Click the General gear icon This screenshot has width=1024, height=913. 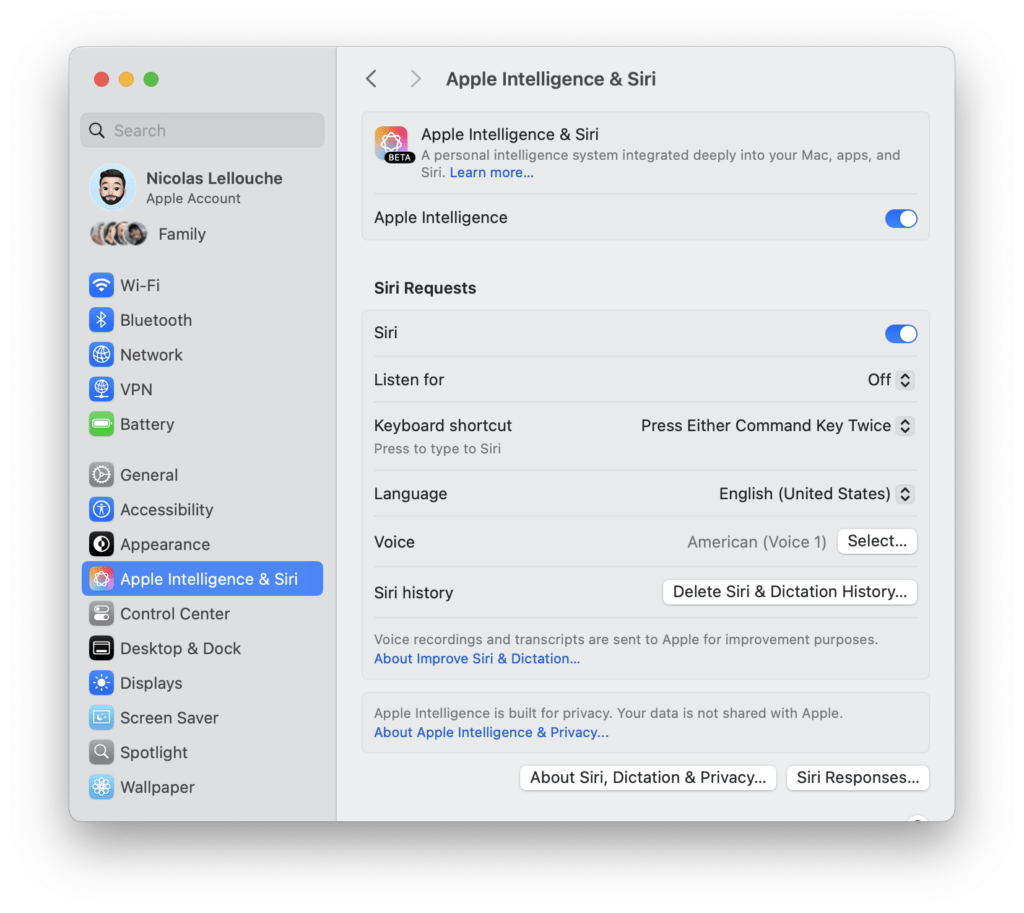pos(101,475)
